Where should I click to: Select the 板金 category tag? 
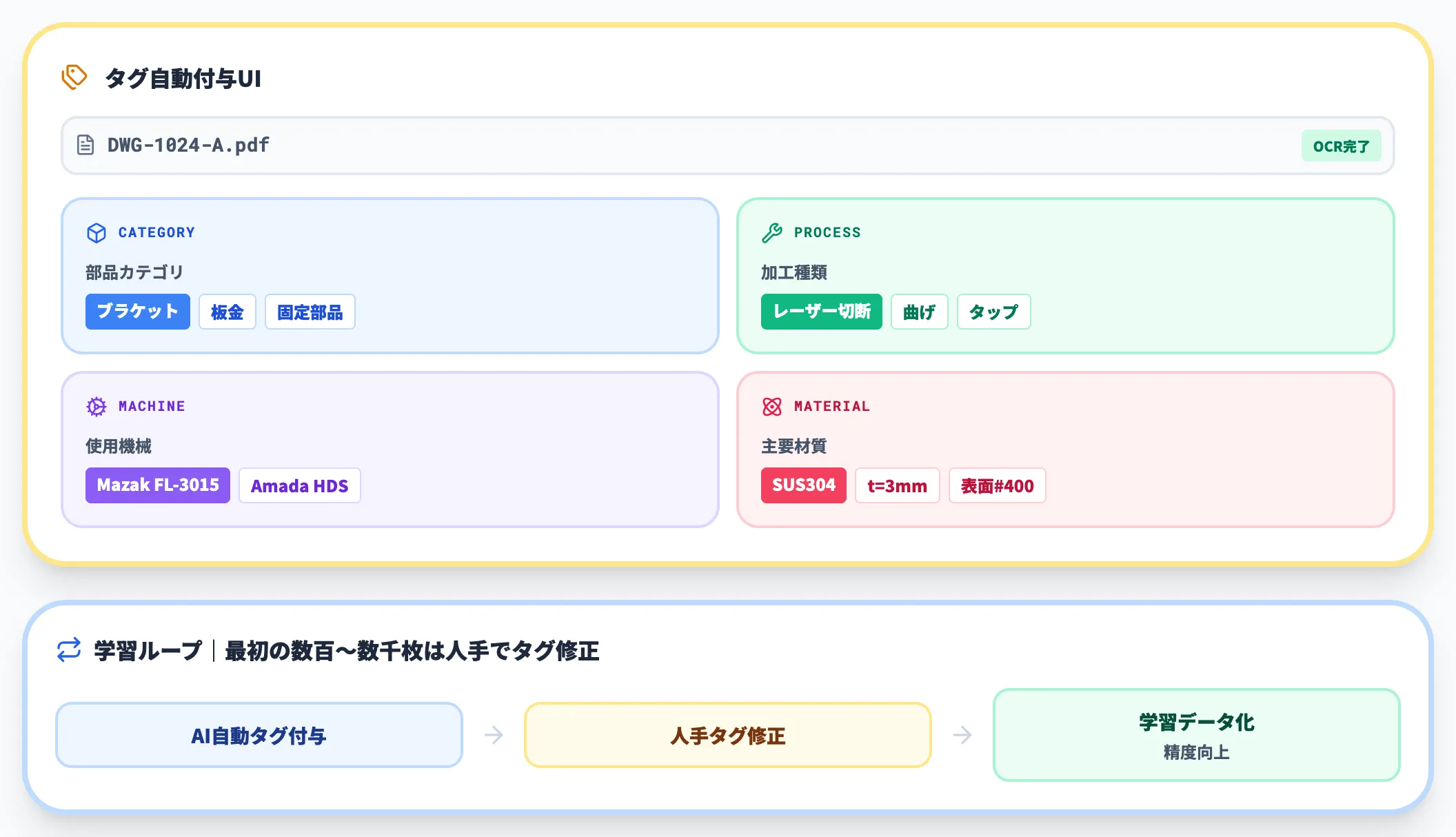point(227,312)
